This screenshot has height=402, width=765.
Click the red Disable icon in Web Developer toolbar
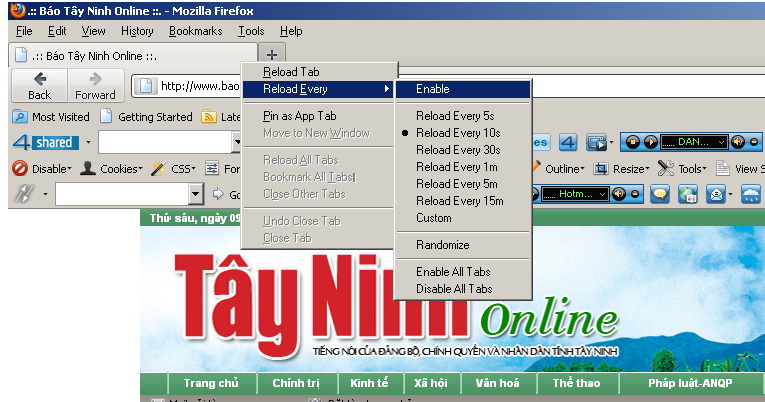[x=20, y=168]
